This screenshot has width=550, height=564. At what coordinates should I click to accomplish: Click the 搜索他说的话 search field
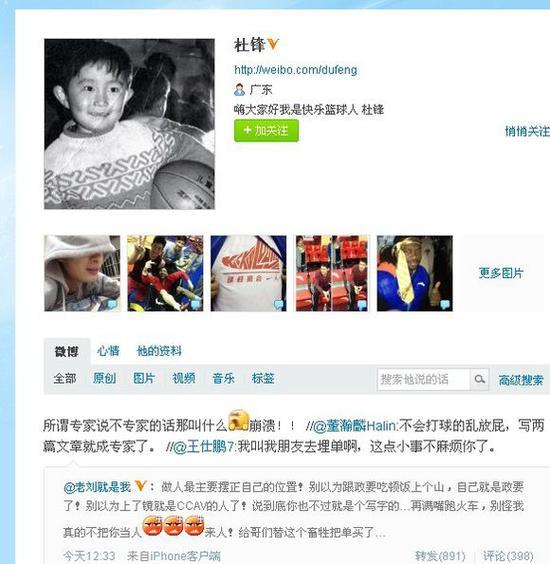click(423, 379)
